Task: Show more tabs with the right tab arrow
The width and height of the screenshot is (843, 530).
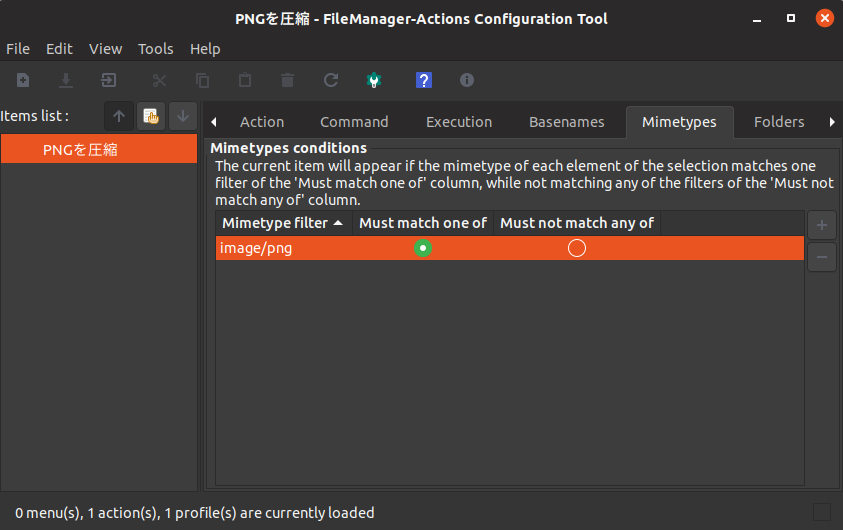Action: pyautogui.click(x=832, y=122)
